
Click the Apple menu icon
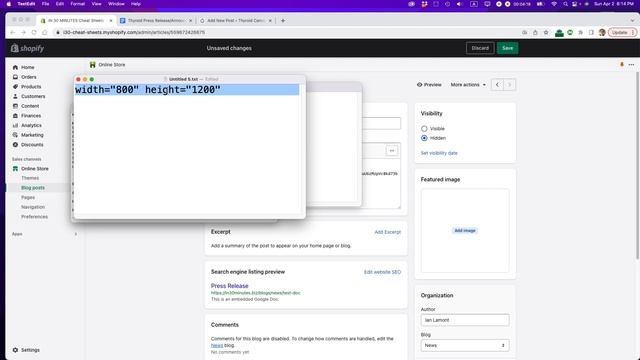click(9, 4)
